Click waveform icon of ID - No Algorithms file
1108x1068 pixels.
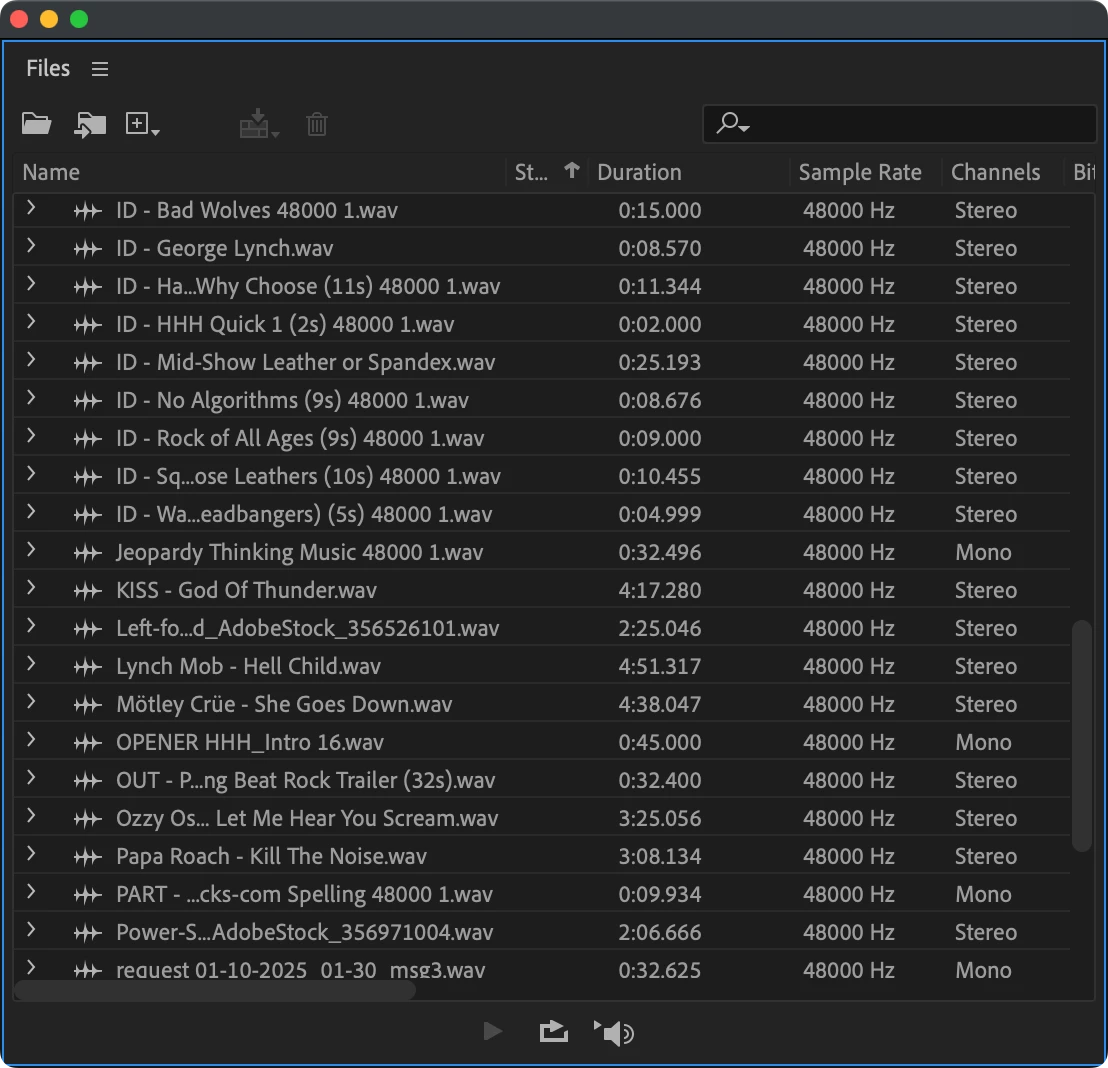click(x=88, y=401)
